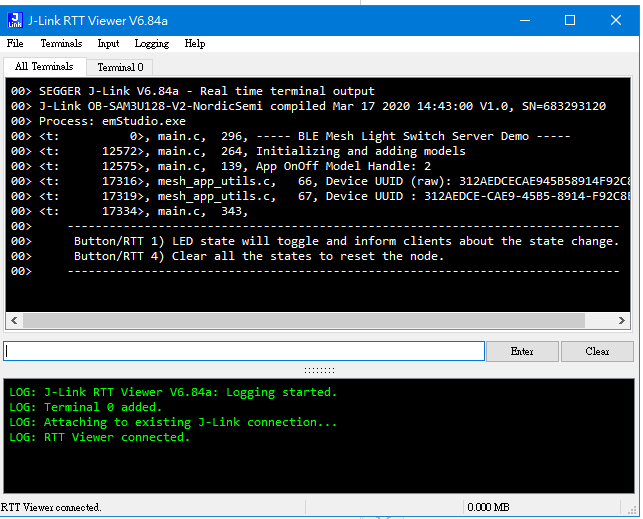Focus the RTT input text field

244,351
